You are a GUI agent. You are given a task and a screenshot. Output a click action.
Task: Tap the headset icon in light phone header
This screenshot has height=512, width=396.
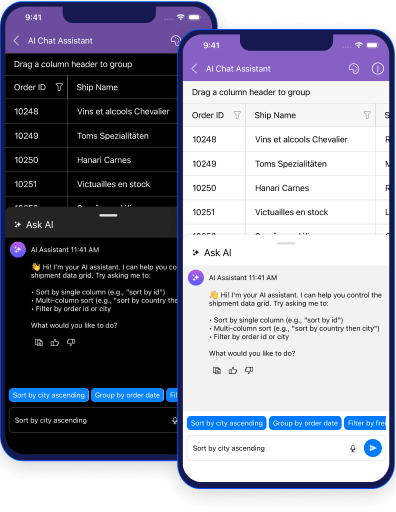[x=354, y=68]
